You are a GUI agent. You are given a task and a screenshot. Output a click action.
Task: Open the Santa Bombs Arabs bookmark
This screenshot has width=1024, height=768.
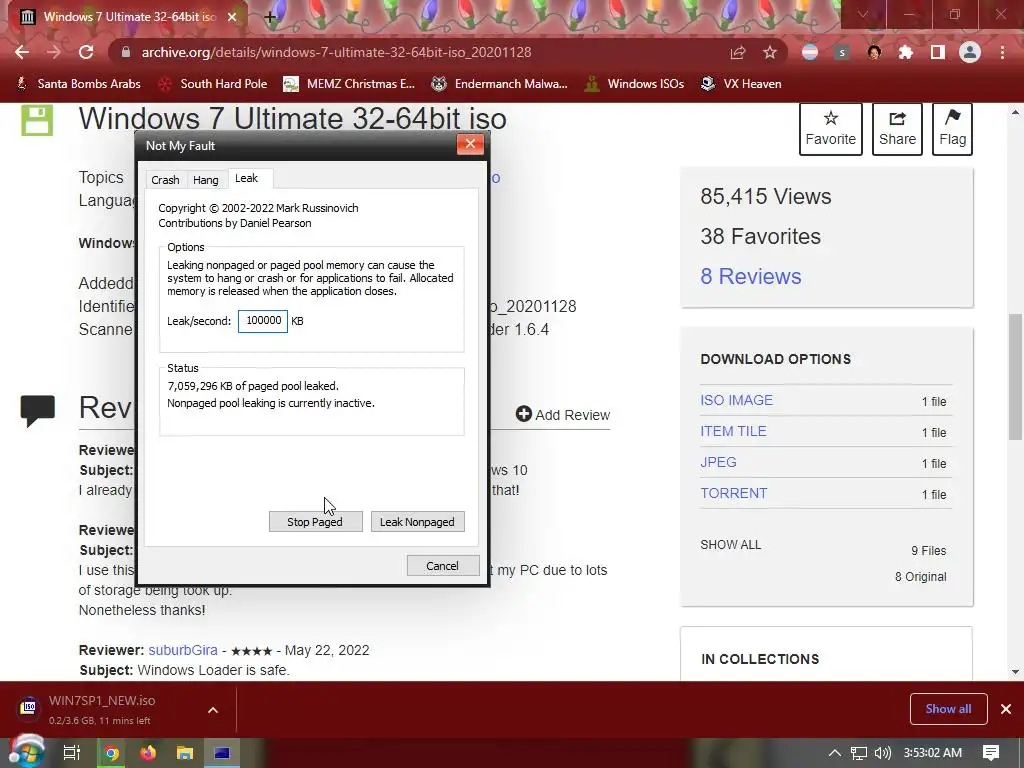pos(78,84)
